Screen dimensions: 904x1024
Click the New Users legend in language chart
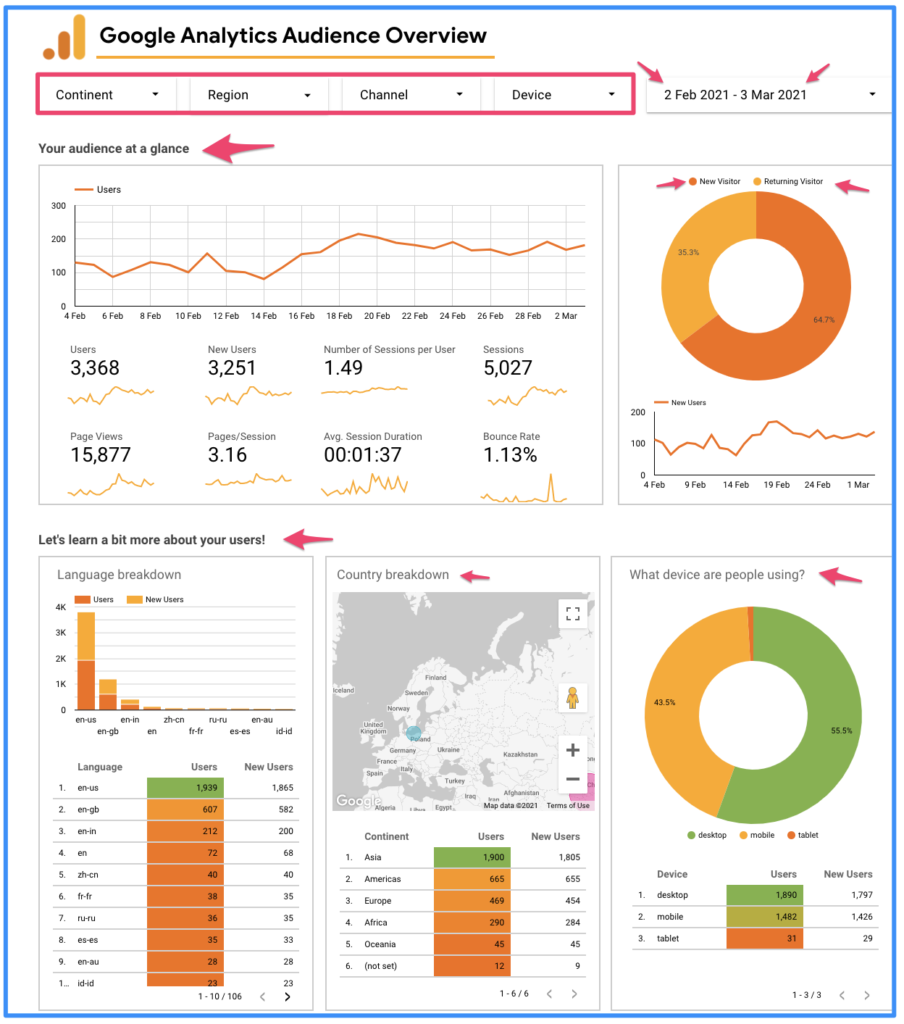click(x=155, y=600)
